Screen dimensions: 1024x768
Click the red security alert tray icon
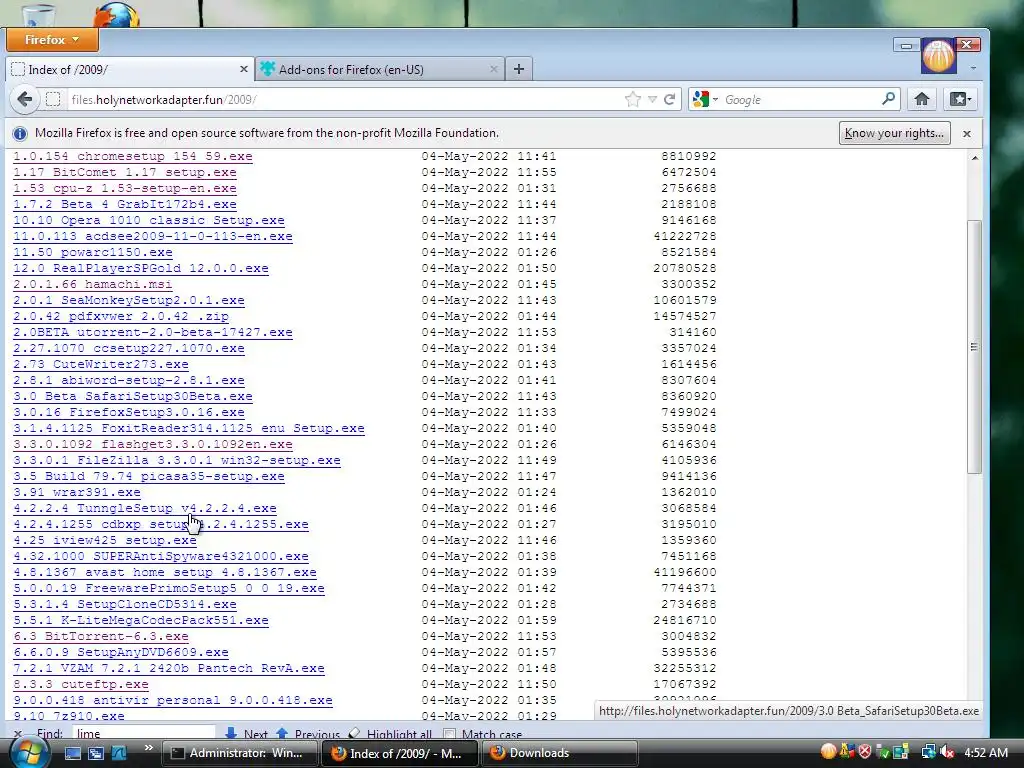865,753
